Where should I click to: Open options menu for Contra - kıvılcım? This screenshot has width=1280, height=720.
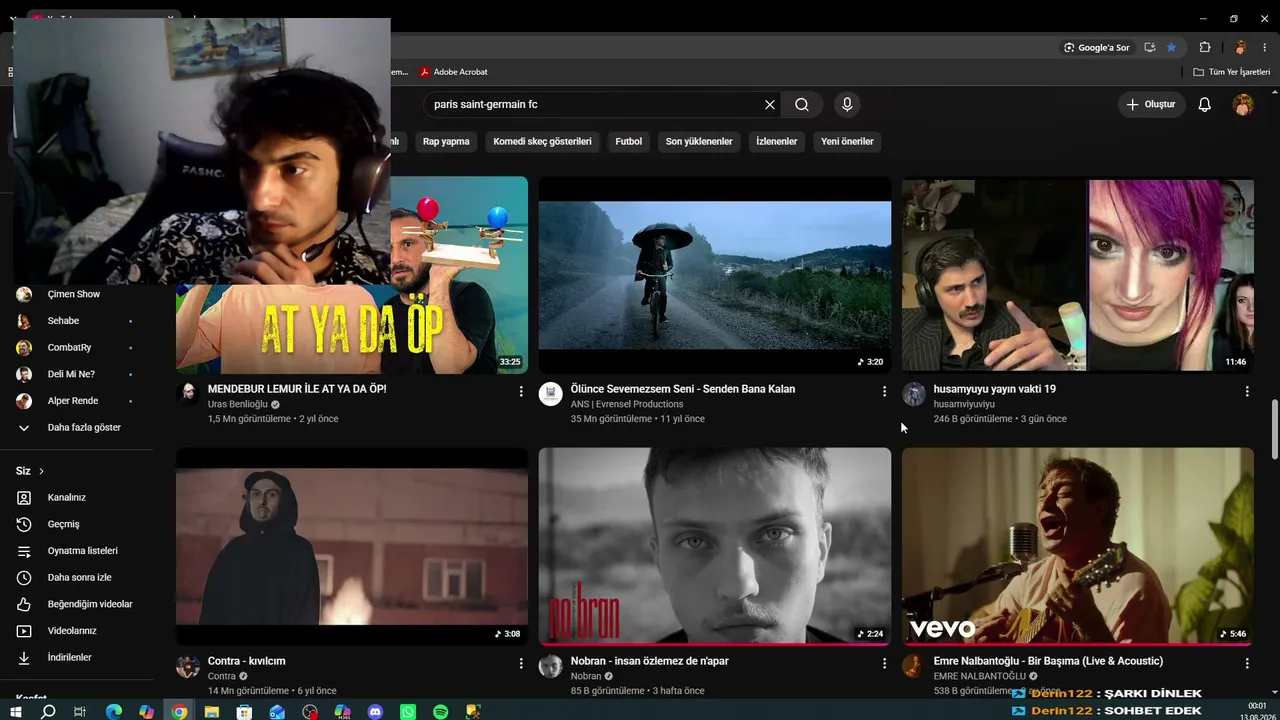coord(521,663)
